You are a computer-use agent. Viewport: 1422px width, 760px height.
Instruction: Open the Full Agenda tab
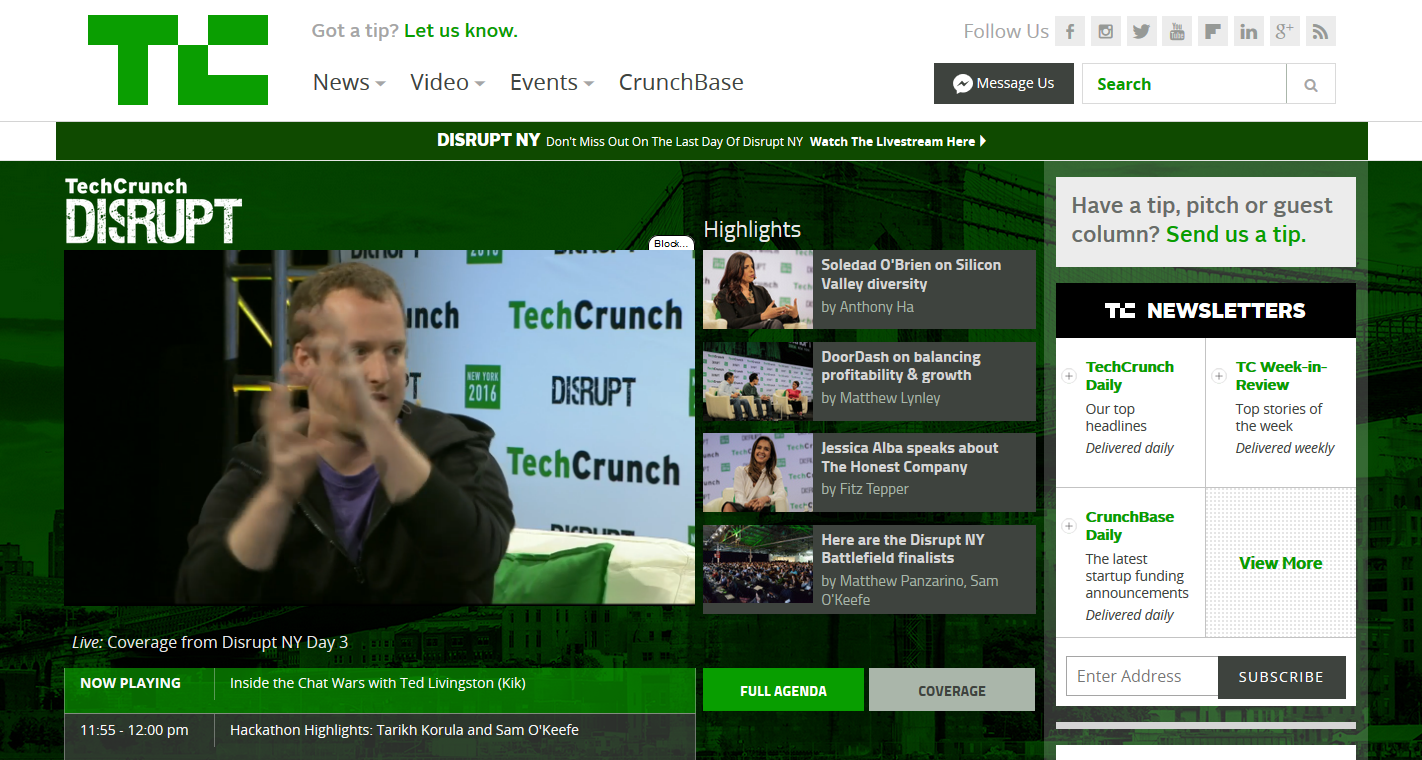(783, 690)
